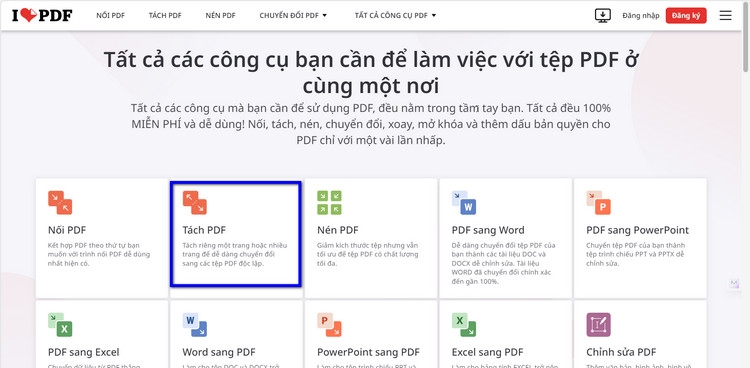Open the PDF sang Excel card title
750x368 pixels.
[x=84, y=352]
